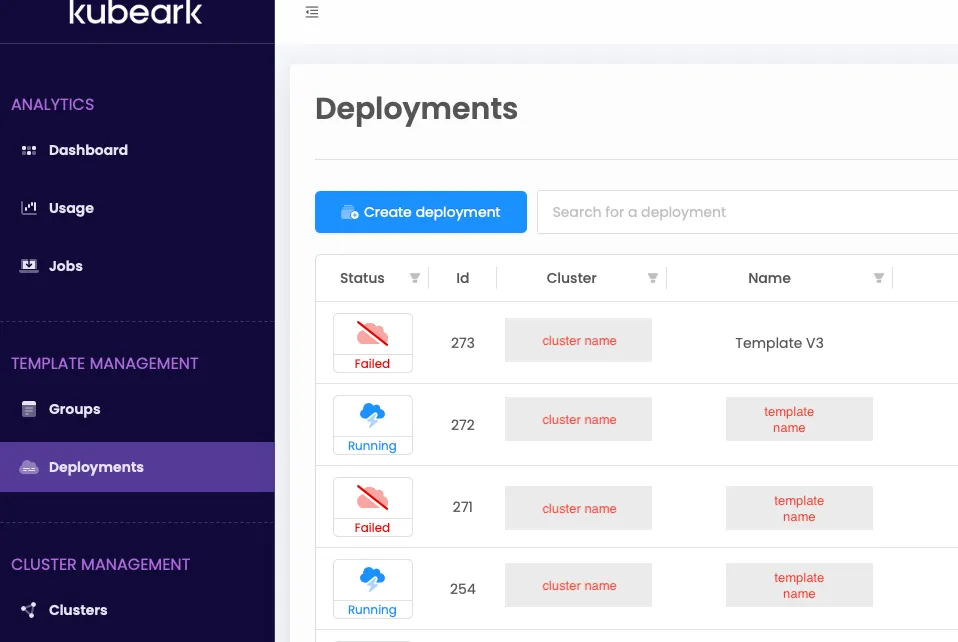
Task: Click the Template V3 name
Action: click(x=779, y=343)
